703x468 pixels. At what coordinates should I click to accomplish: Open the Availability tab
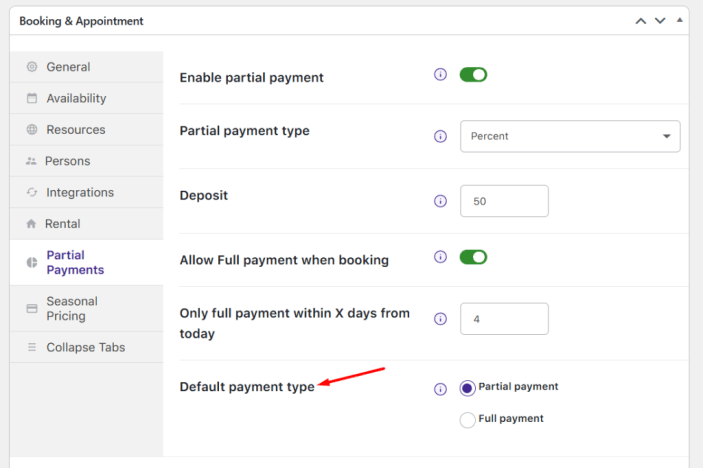[x=87, y=98]
